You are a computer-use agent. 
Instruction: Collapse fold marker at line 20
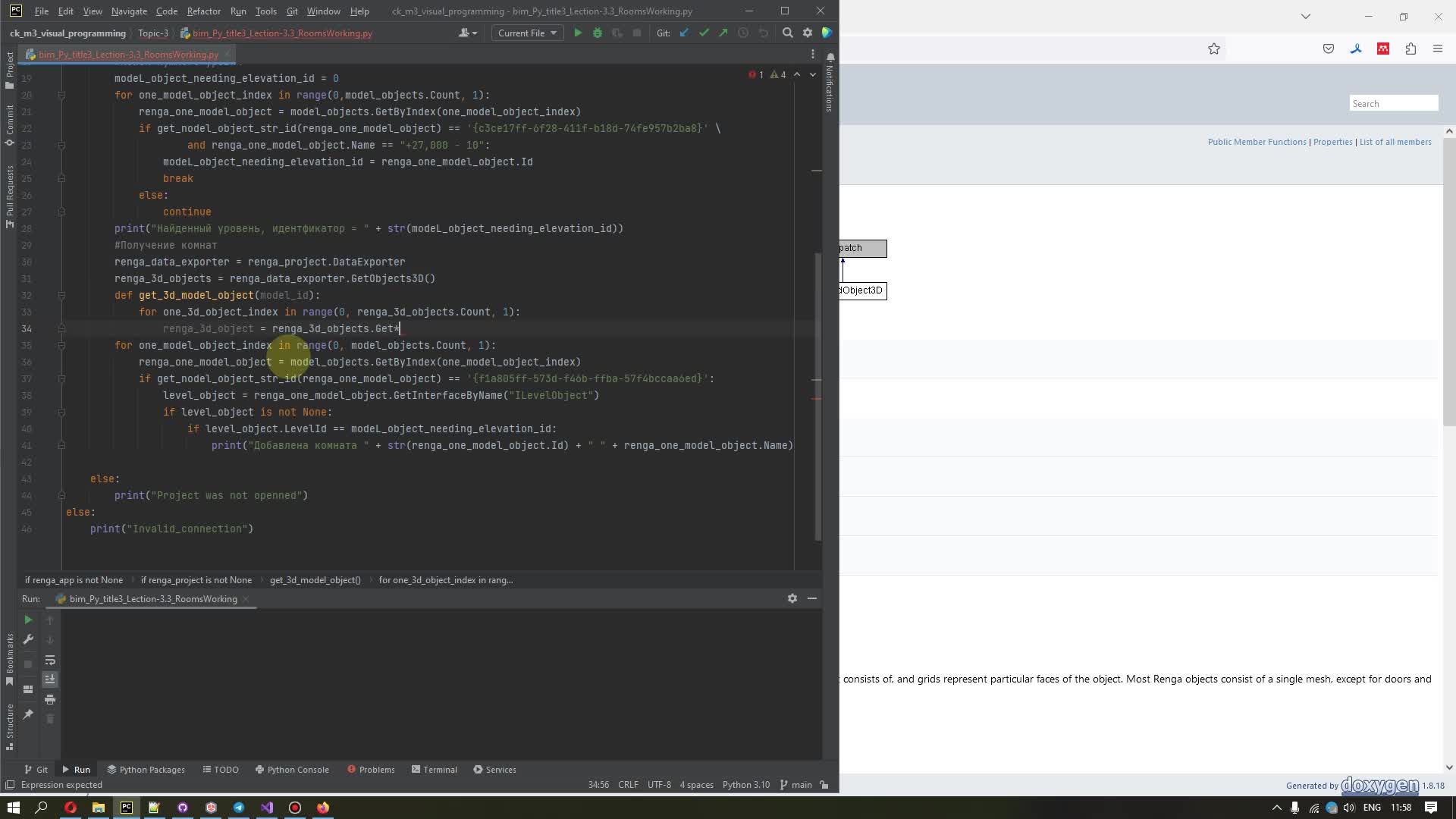click(x=61, y=95)
